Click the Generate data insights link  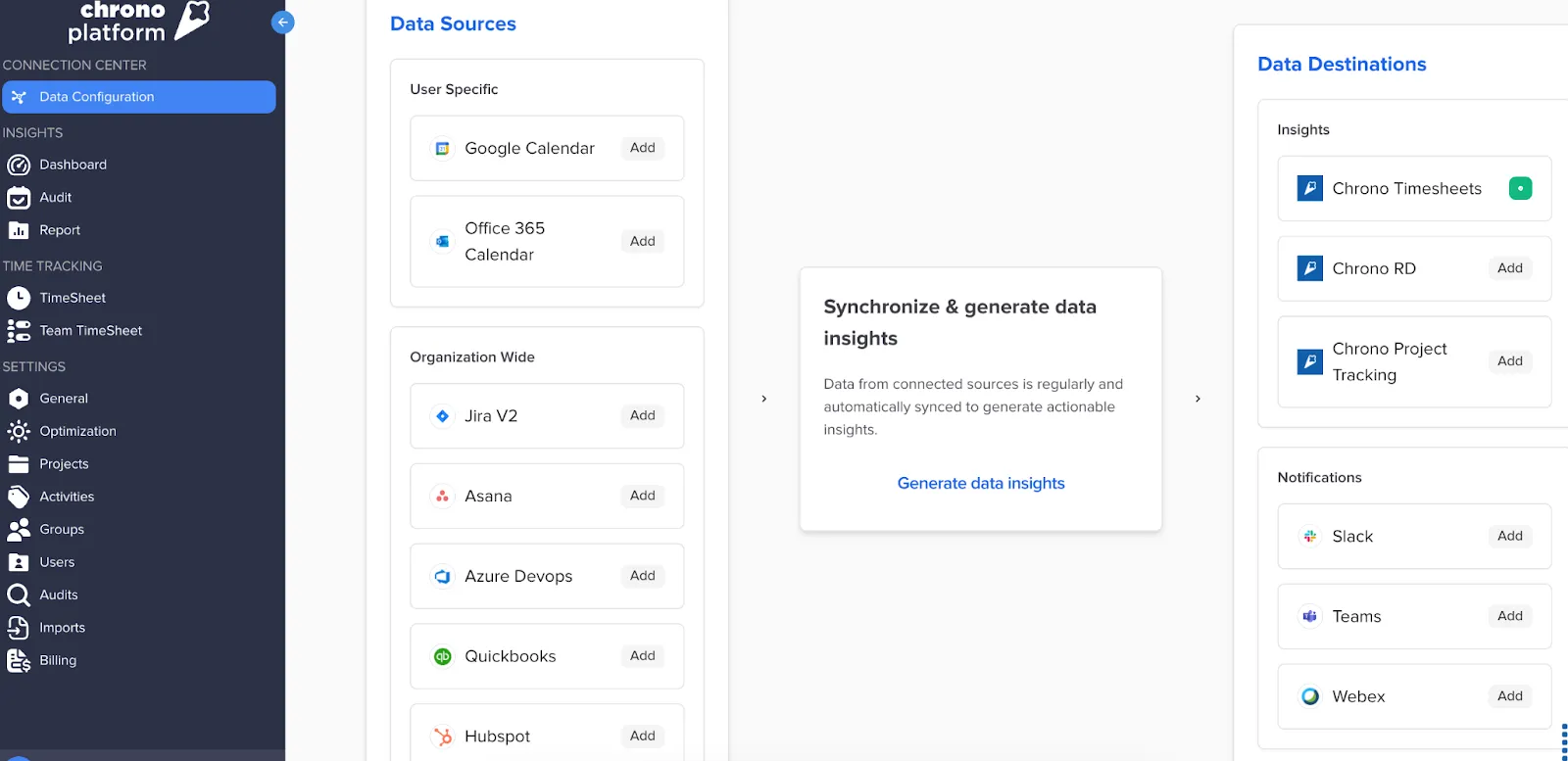[x=980, y=483]
